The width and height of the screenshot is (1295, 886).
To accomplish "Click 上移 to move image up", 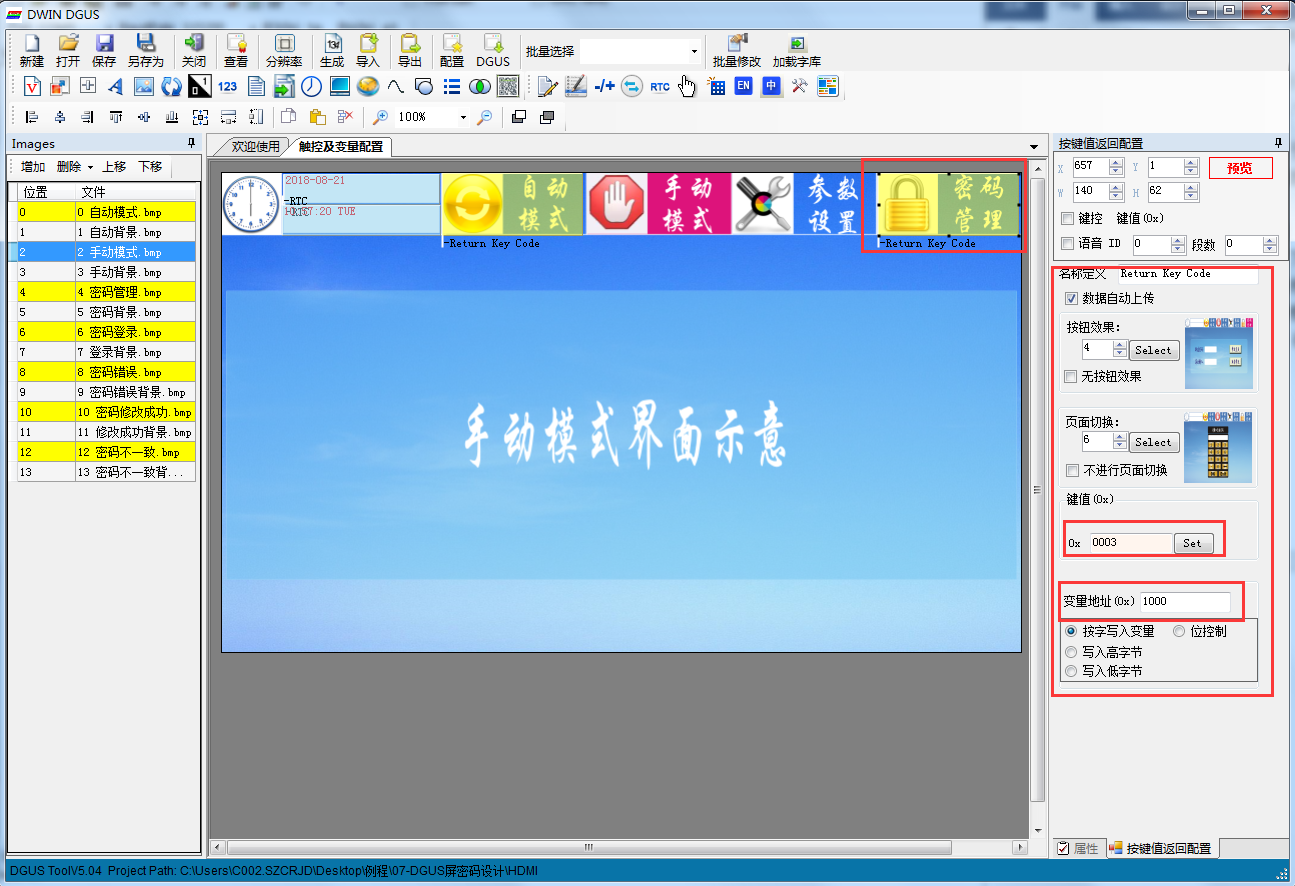I will tap(114, 167).
